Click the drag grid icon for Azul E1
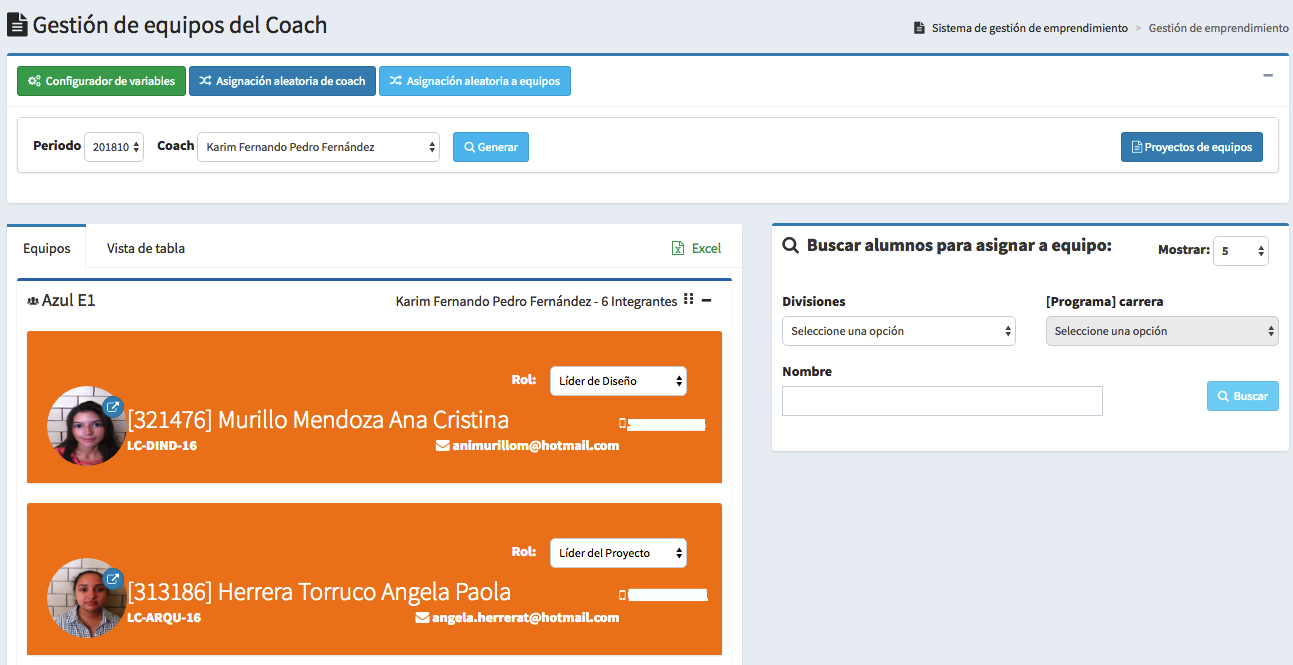Image resolution: width=1293 pixels, height=665 pixels. (688, 300)
